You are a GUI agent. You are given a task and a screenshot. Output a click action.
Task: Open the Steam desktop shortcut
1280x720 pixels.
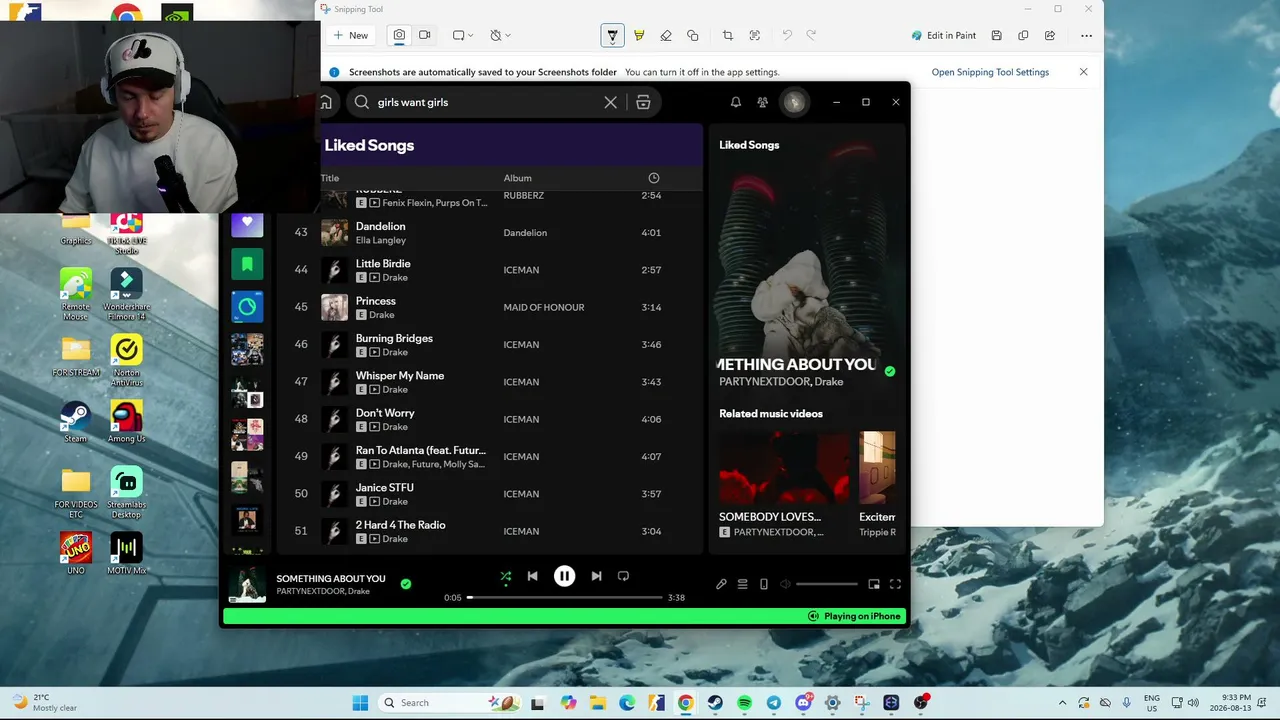pyautogui.click(x=75, y=421)
